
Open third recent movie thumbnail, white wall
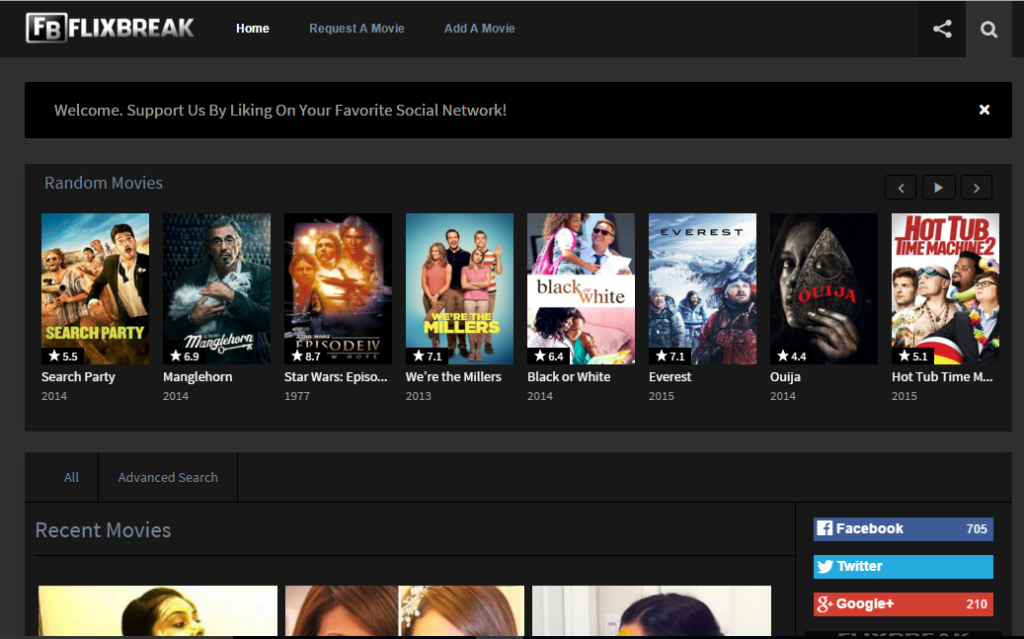click(x=651, y=611)
